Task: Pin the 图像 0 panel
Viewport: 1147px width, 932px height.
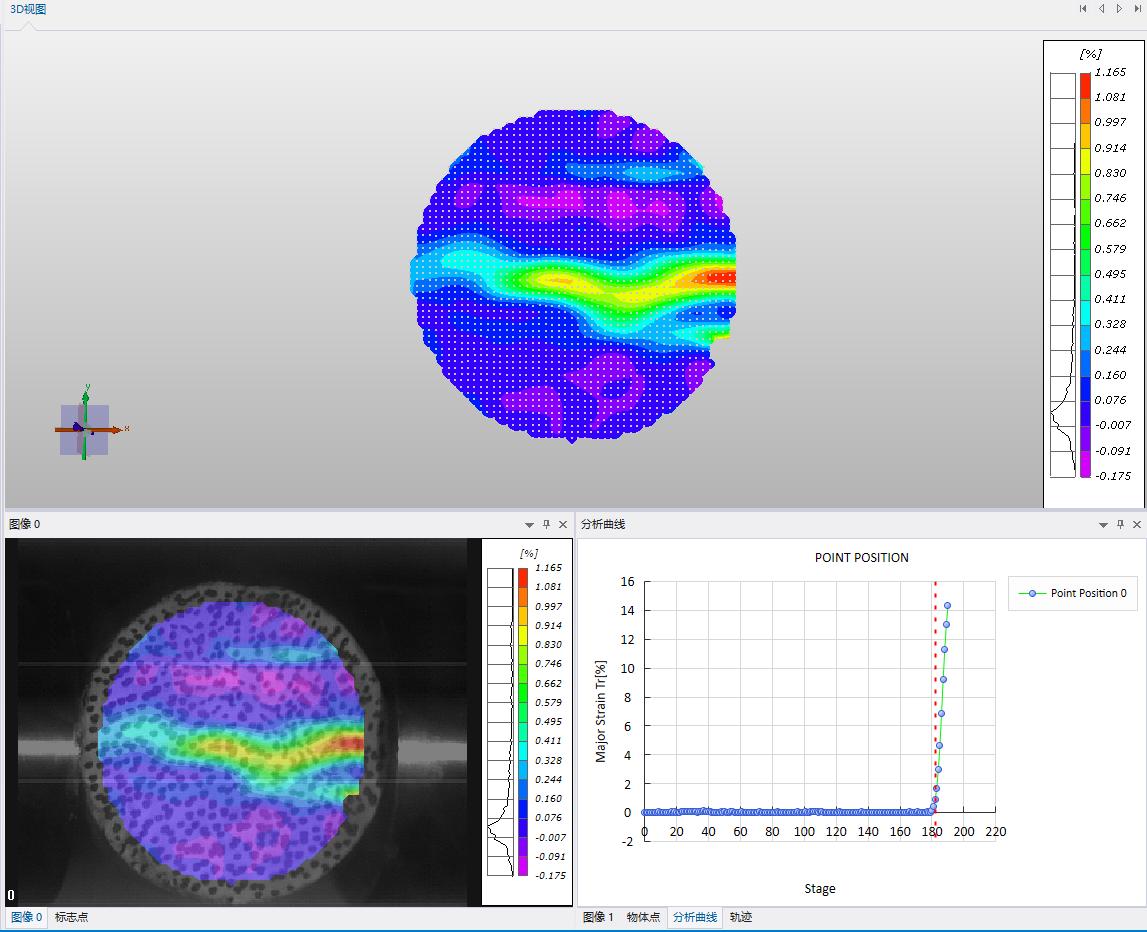Action: [546, 524]
